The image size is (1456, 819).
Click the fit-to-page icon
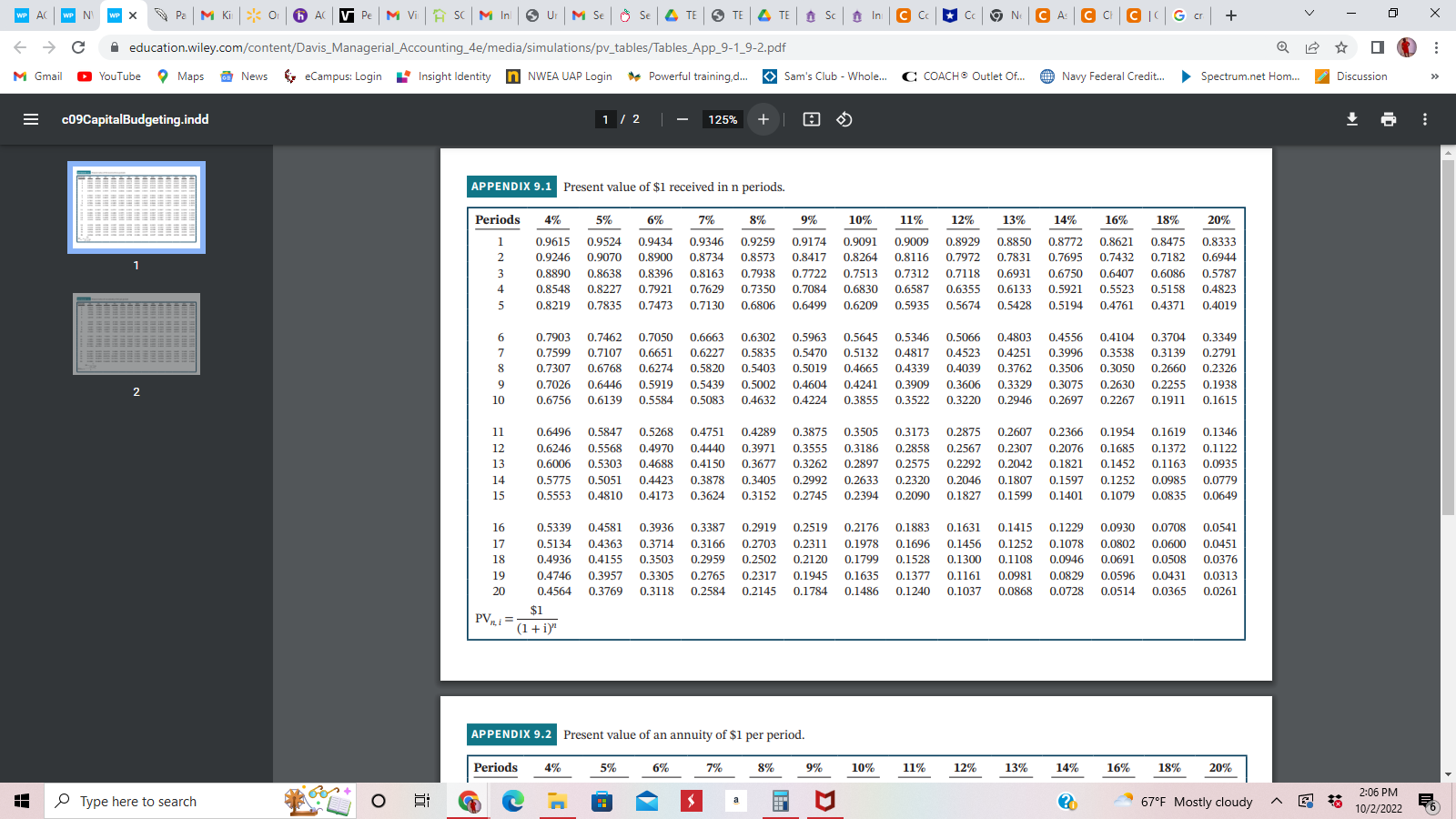811,118
